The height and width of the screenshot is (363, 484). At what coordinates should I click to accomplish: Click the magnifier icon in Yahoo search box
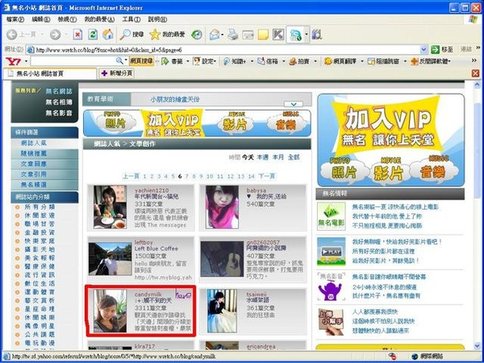pyautogui.click(x=119, y=61)
